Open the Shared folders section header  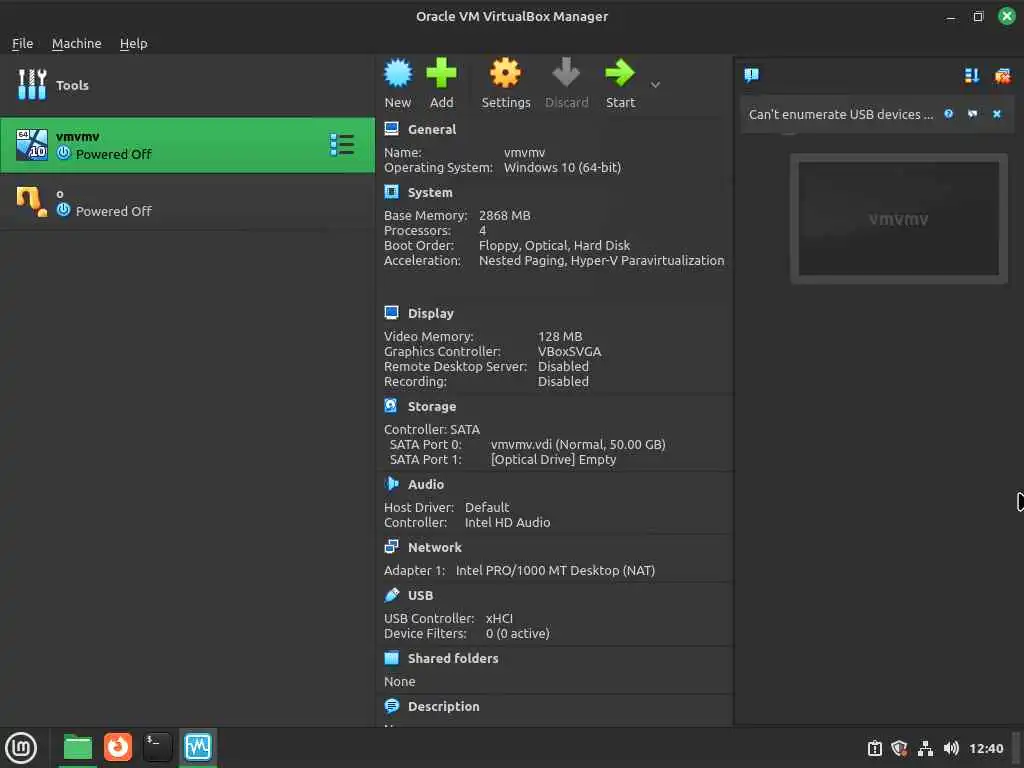[453, 658]
